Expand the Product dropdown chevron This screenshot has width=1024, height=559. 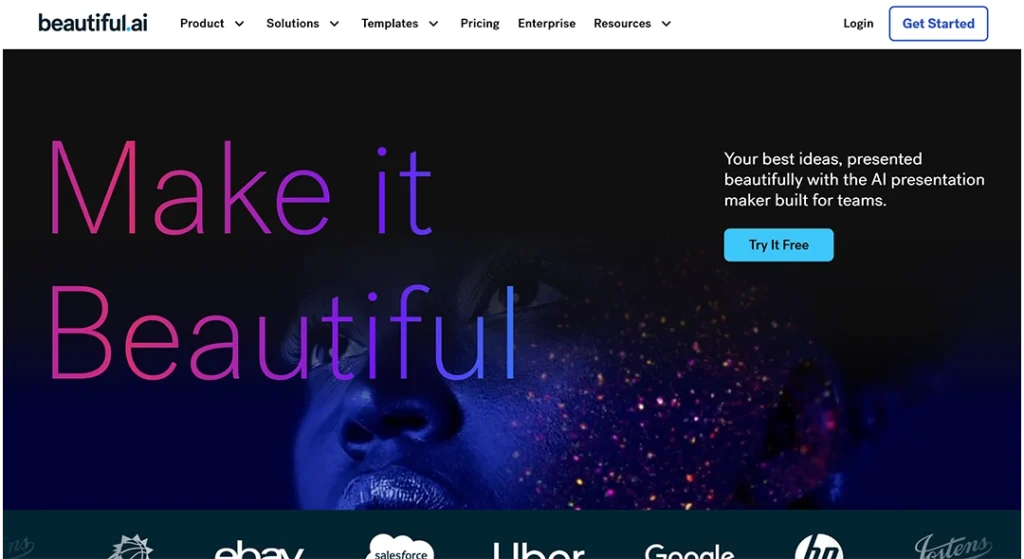pos(240,24)
